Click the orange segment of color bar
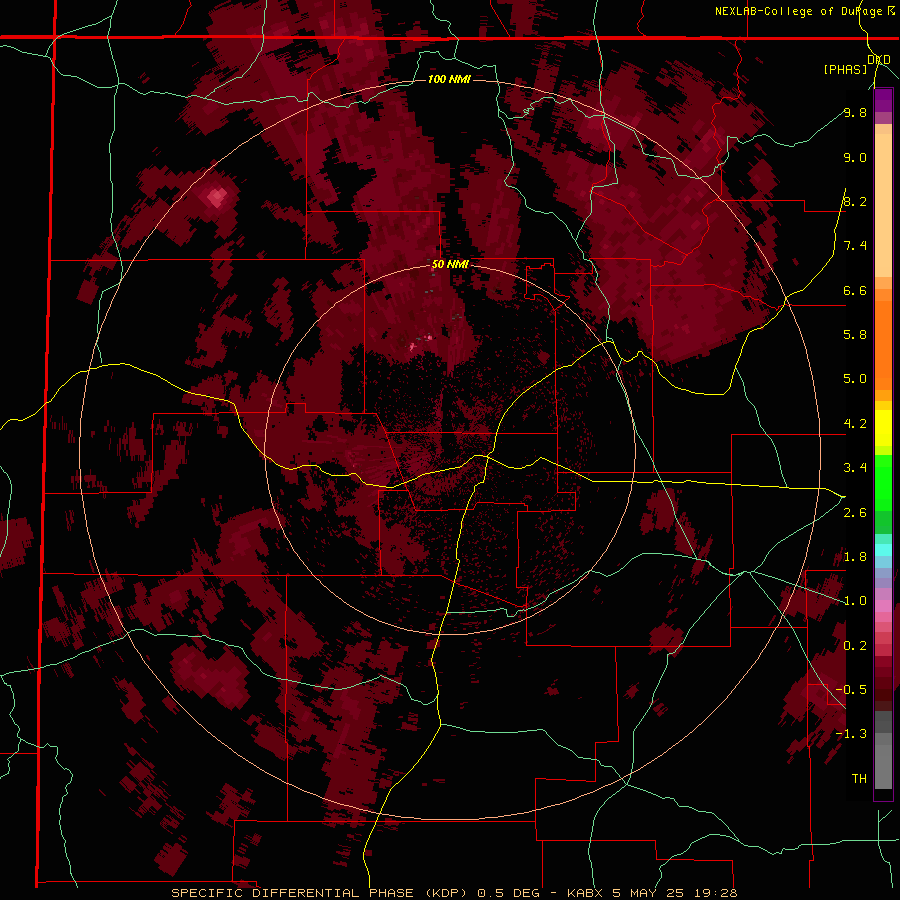The height and width of the screenshot is (900, 900). point(883,344)
